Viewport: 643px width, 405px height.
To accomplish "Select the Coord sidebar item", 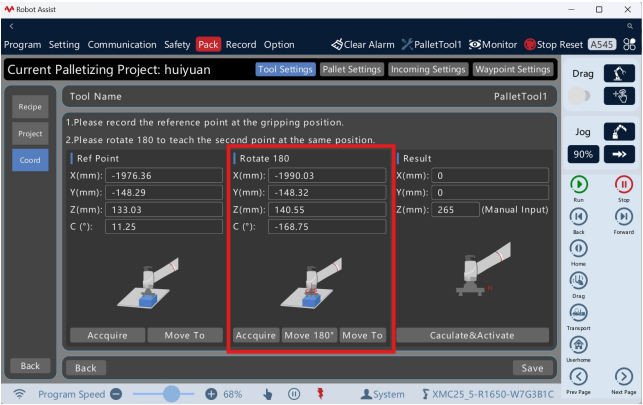I will (x=30, y=160).
